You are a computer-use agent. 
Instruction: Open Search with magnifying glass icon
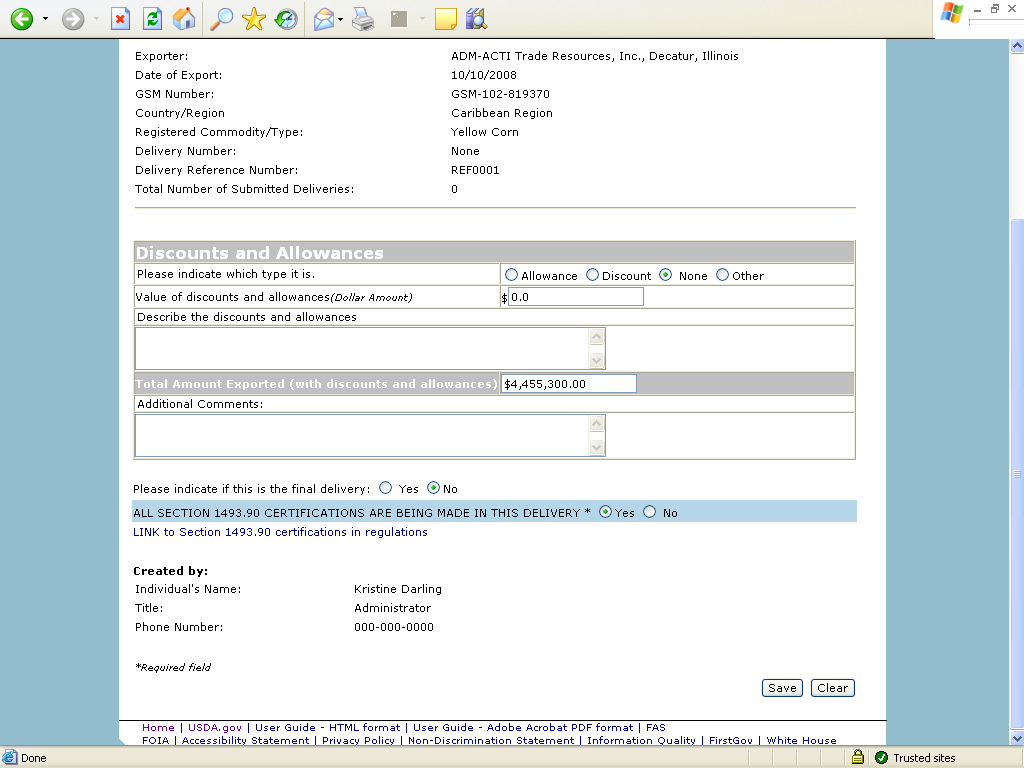click(x=221, y=19)
